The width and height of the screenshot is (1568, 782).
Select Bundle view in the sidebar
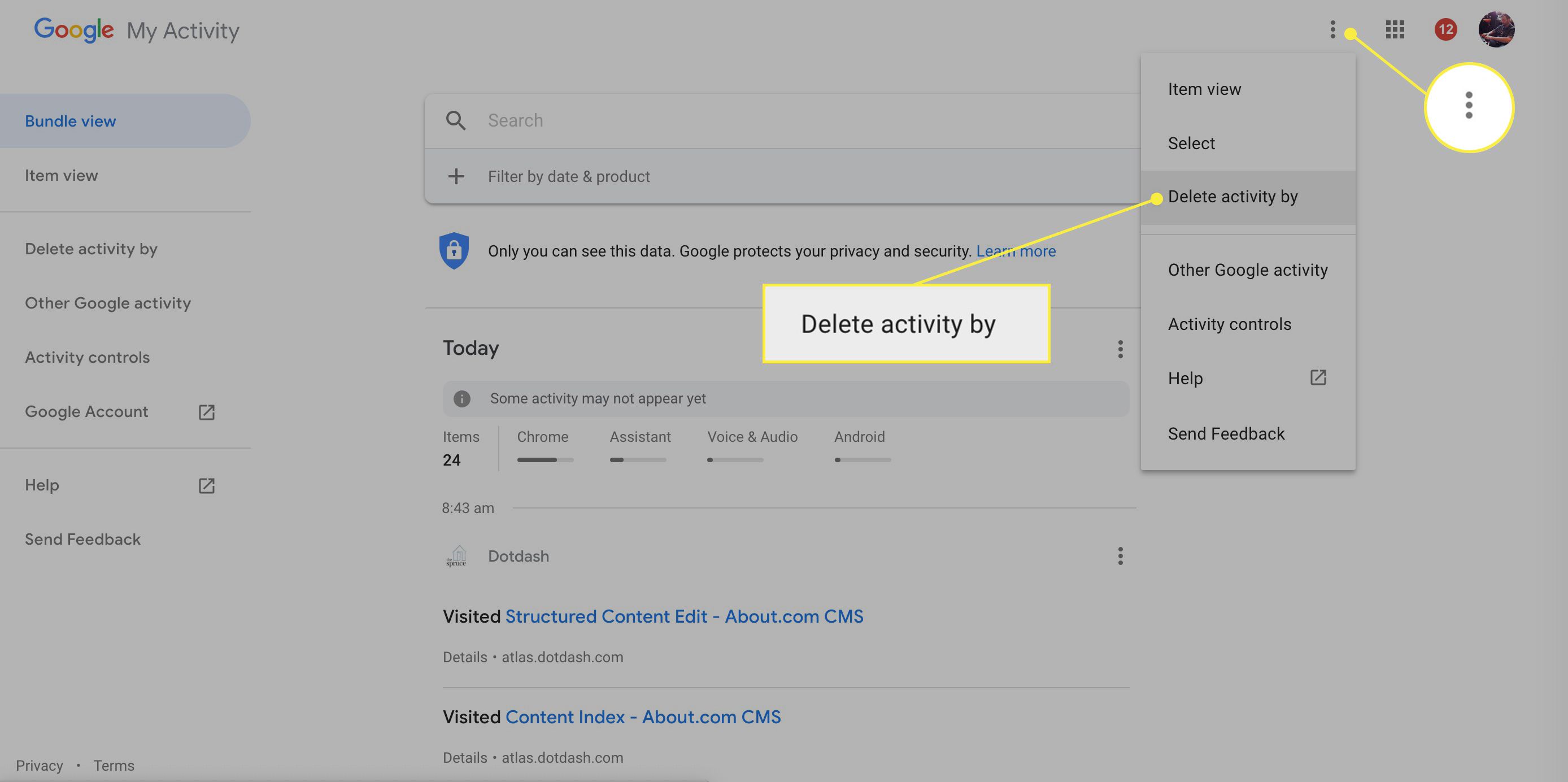coord(125,120)
